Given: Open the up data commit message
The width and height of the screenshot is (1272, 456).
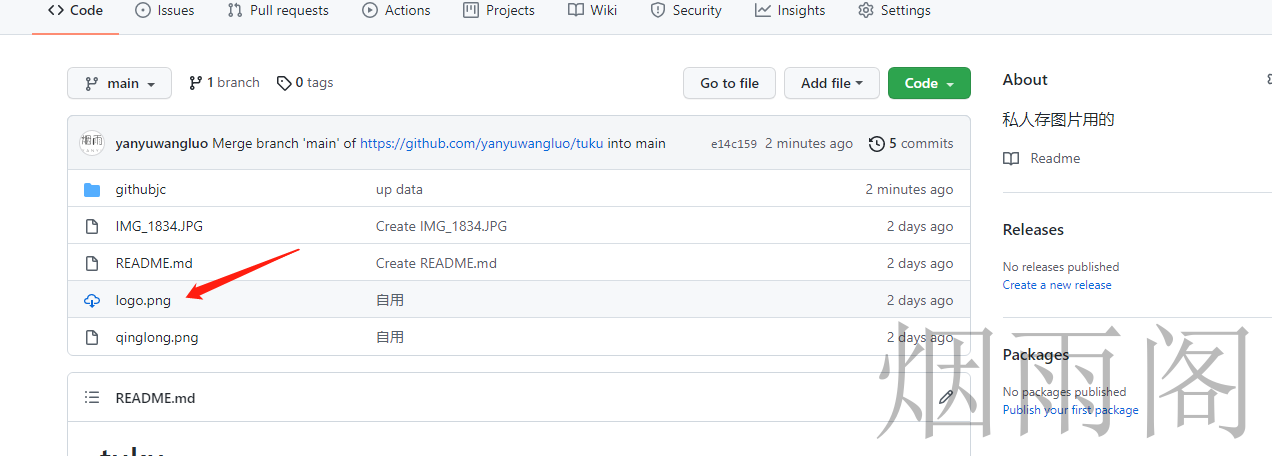Looking at the screenshot, I should 399,189.
